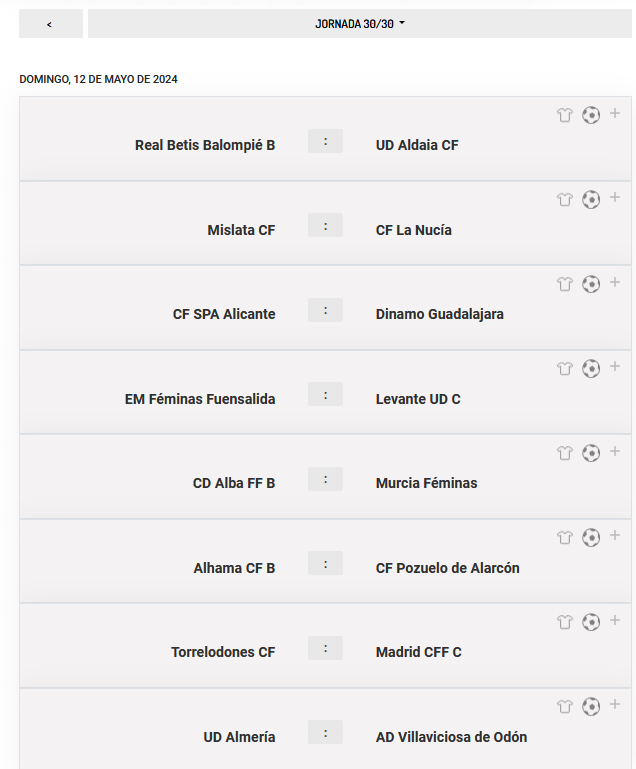Open lineup shirt icon for Real Betis Balompié B match

point(565,115)
